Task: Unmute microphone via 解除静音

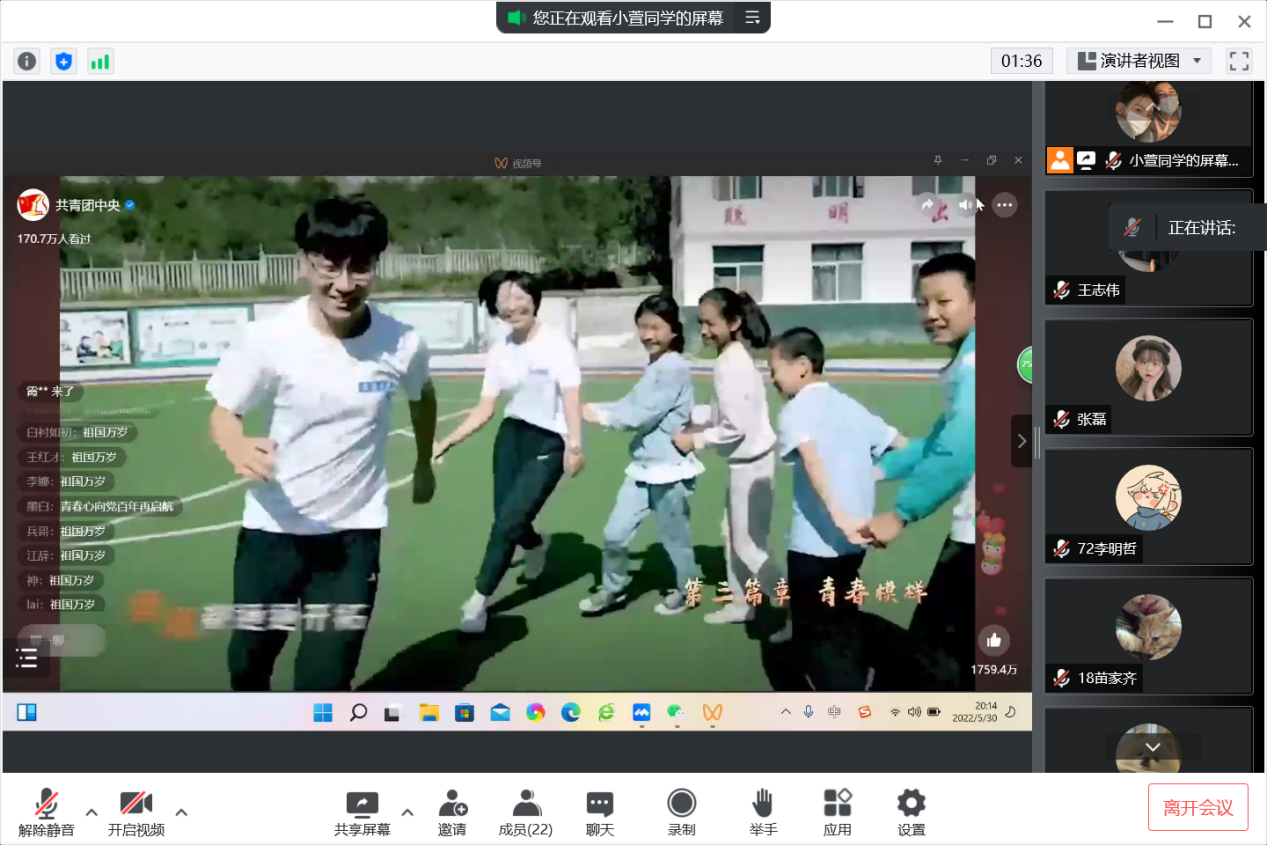Action: 46,812
